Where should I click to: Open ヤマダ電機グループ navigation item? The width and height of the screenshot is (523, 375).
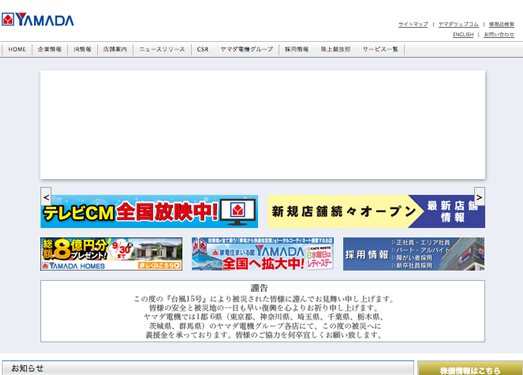click(247, 49)
